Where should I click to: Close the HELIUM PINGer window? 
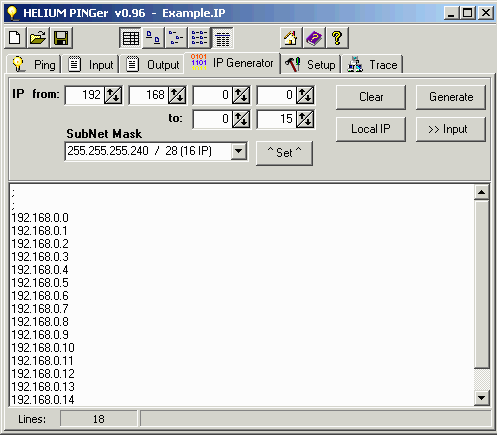point(486,13)
